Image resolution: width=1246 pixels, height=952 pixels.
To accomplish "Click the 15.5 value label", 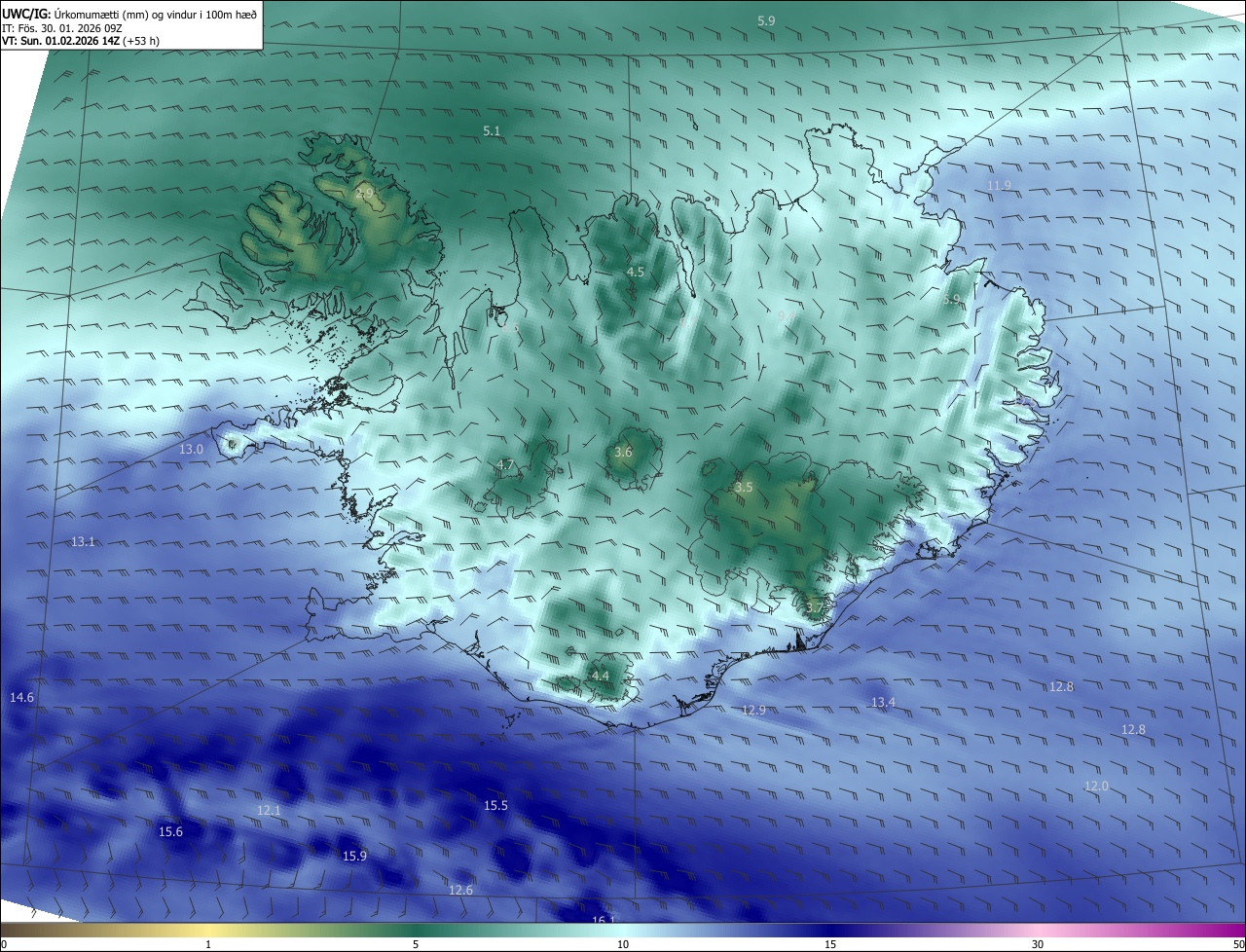I will click(x=495, y=806).
